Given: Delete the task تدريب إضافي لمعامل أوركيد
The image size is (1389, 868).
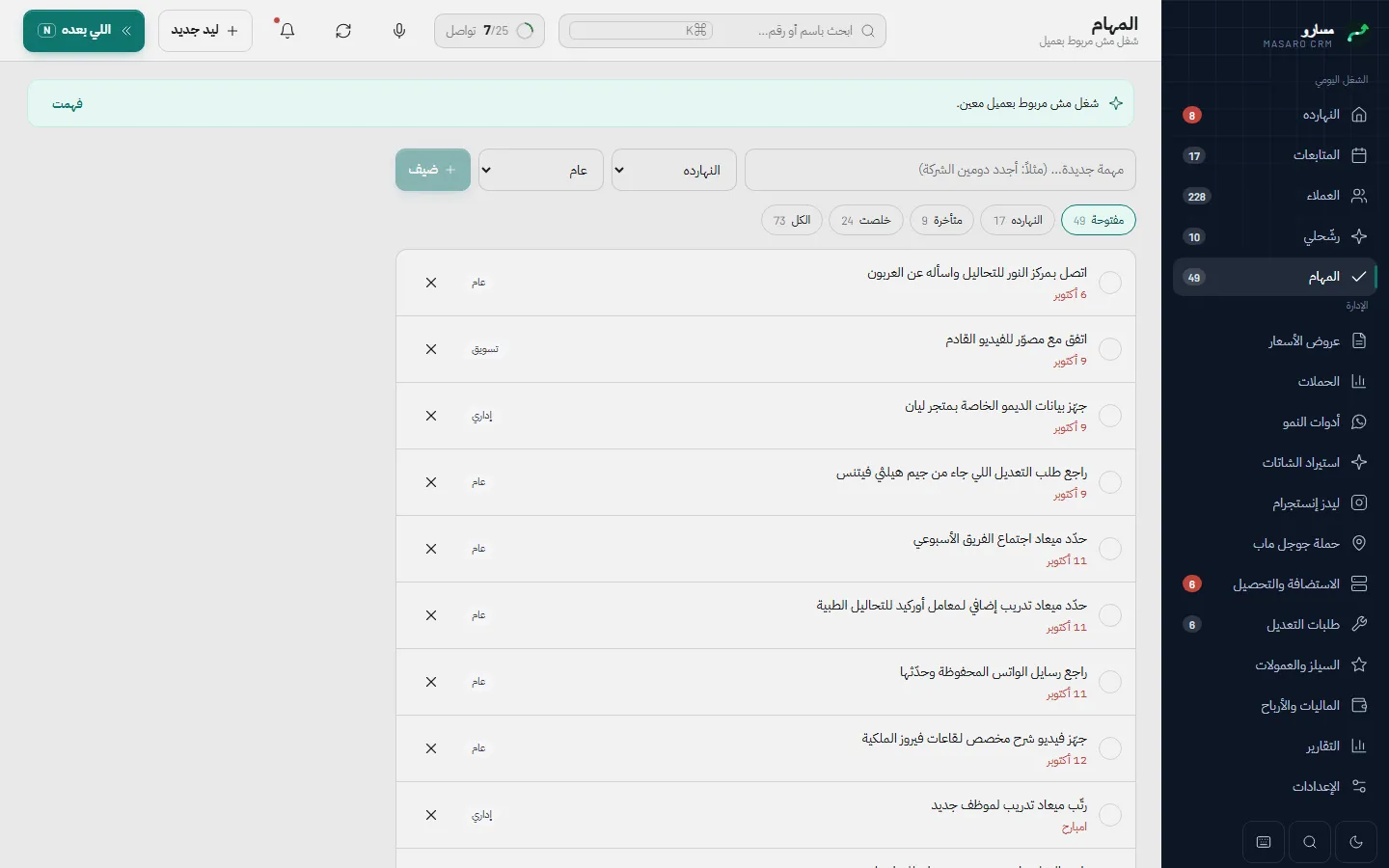Looking at the screenshot, I should [x=431, y=615].
